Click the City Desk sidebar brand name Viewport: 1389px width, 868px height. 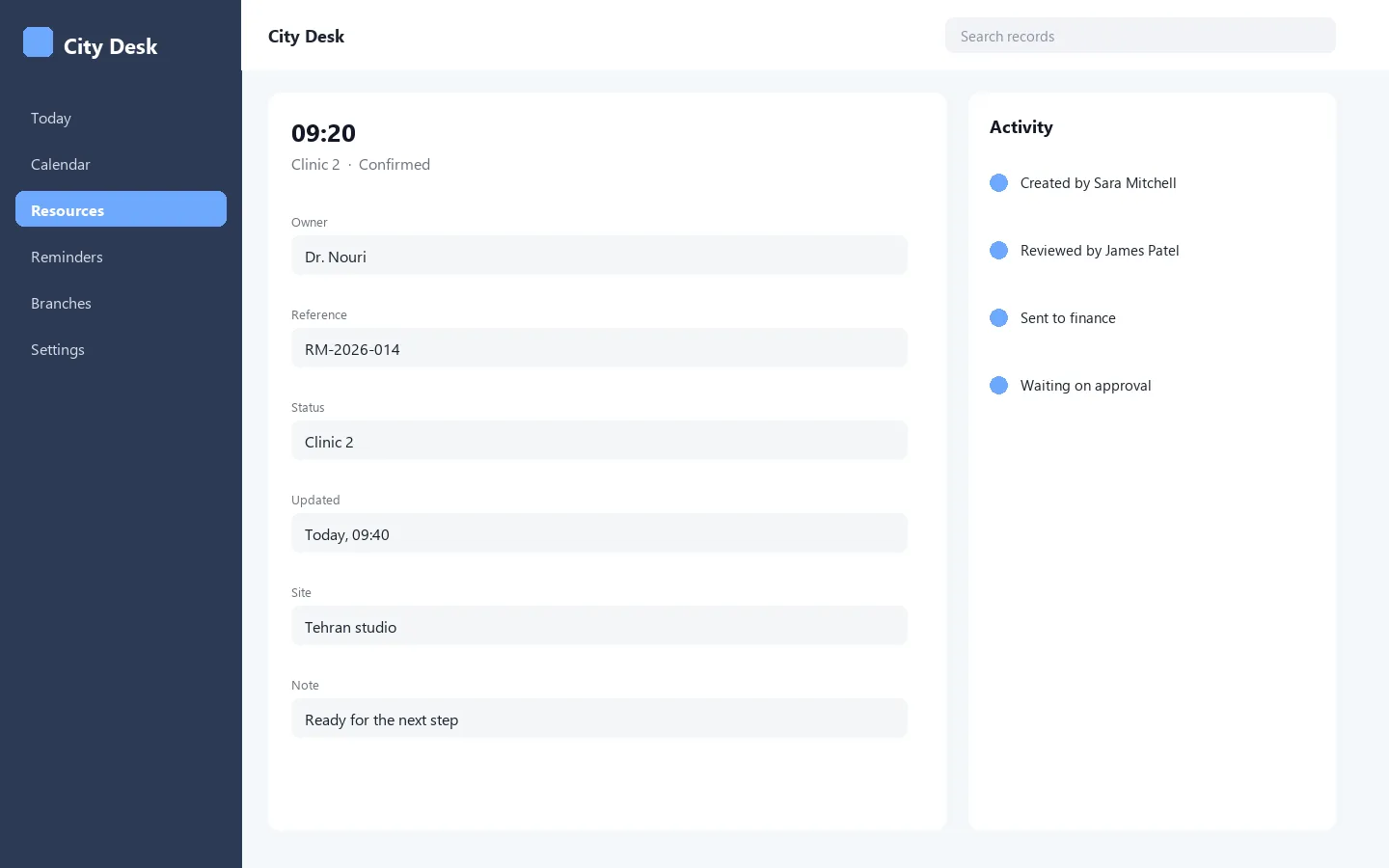tap(110, 46)
